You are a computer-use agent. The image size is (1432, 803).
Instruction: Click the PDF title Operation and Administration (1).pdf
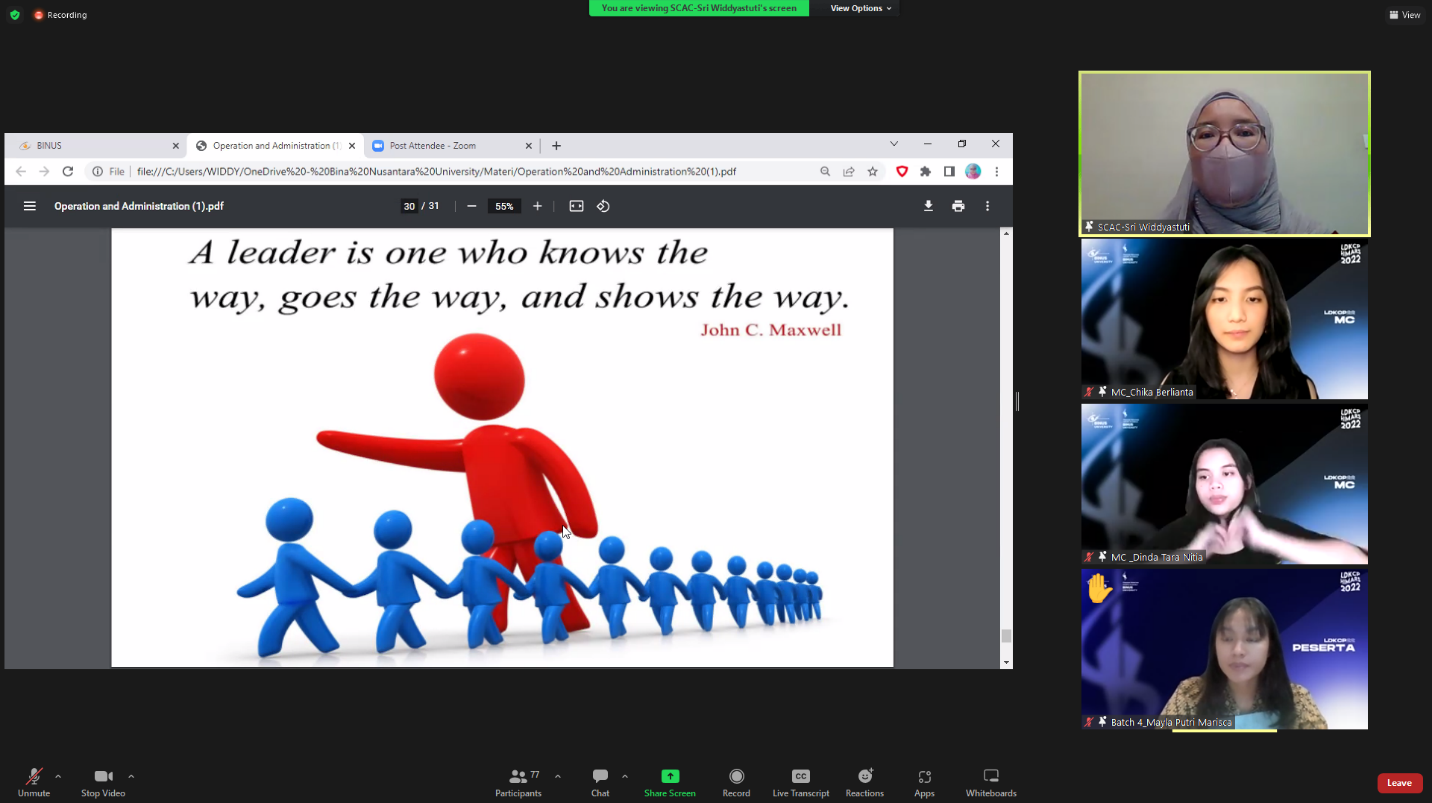tap(139, 206)
